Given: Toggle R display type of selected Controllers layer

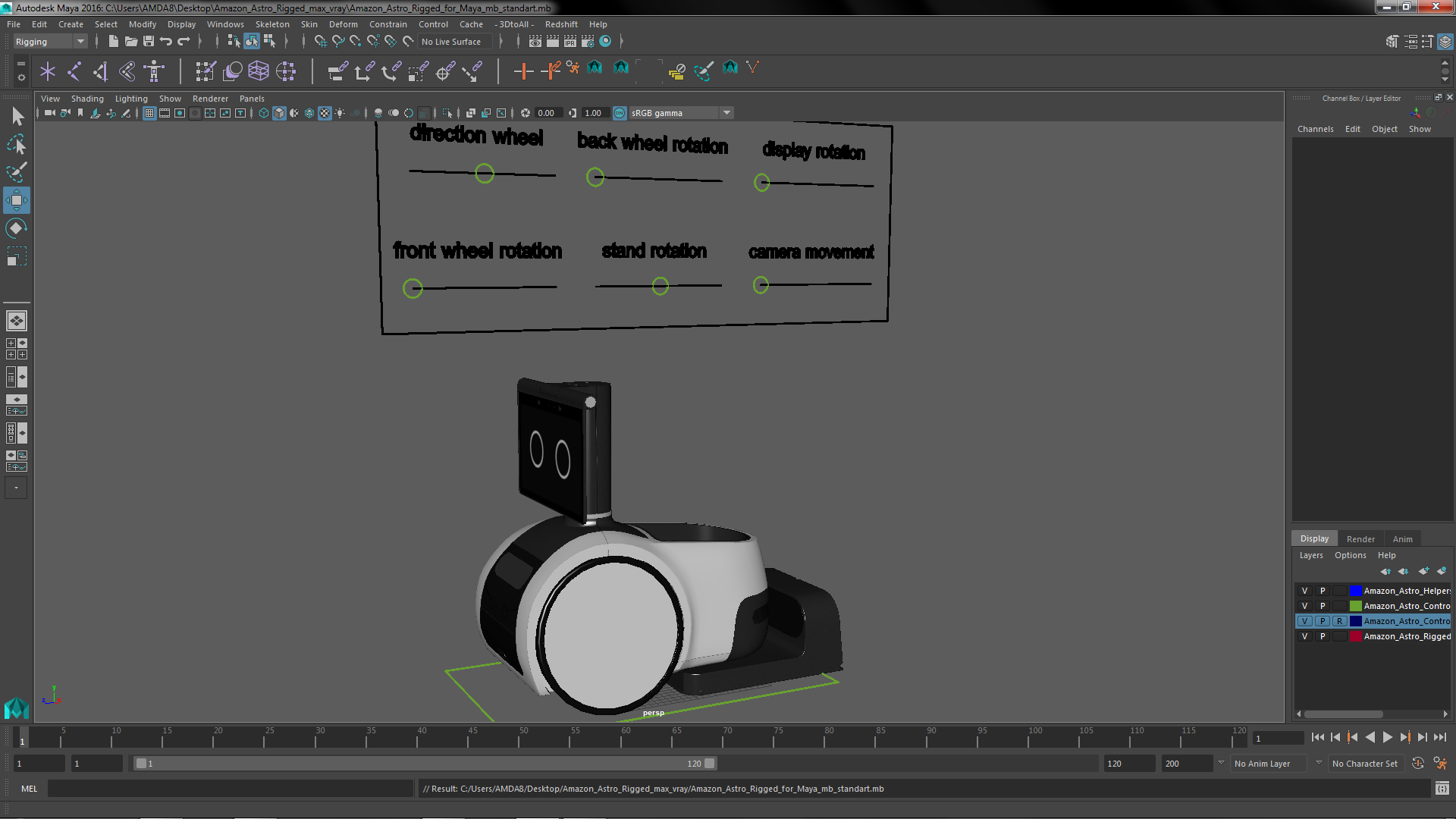Looking at the screenshot, I should pyautogui.click(x=1340, y=621).
